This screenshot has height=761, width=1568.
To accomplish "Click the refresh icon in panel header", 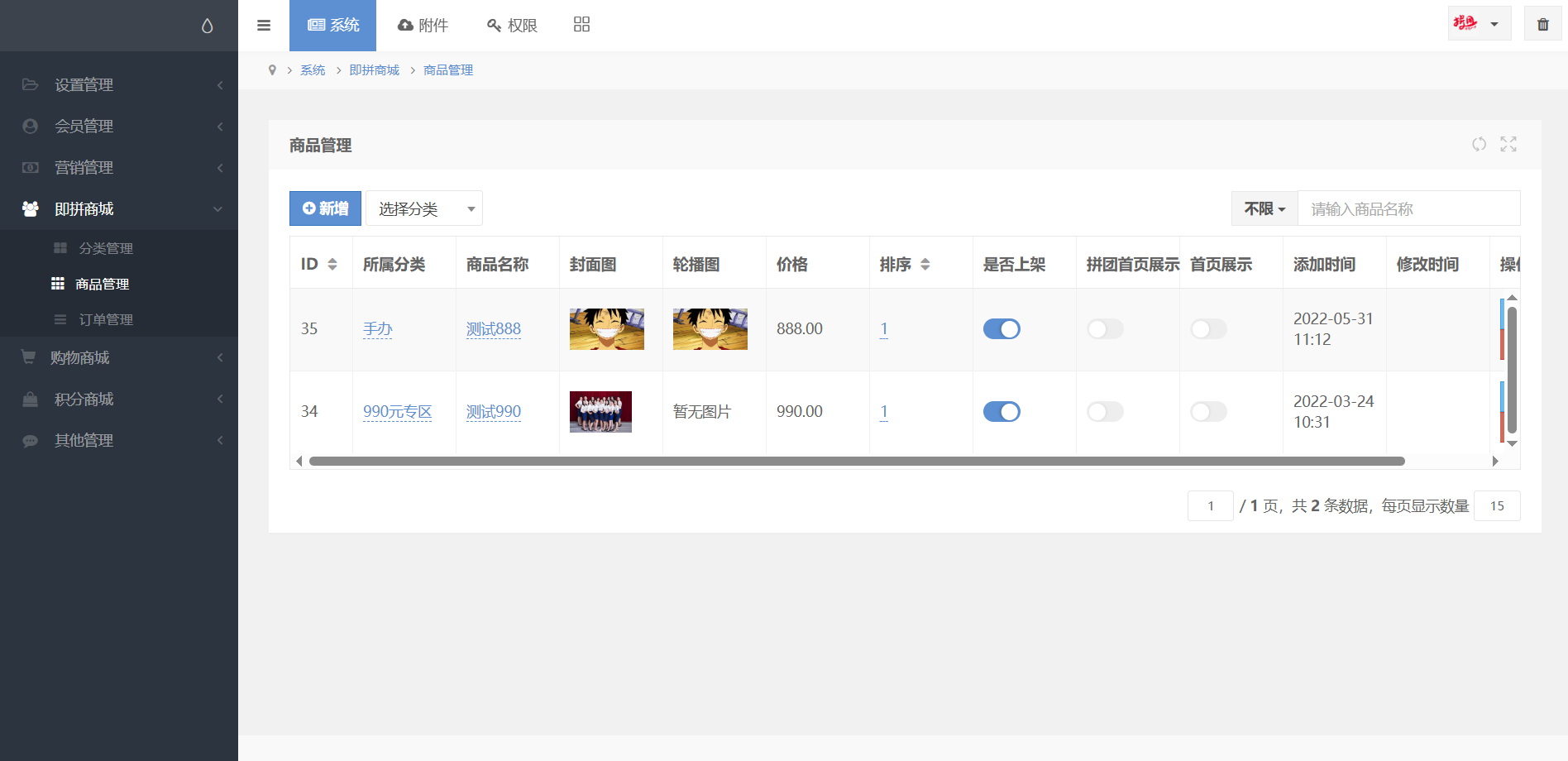I will (x=1479, y=144).
